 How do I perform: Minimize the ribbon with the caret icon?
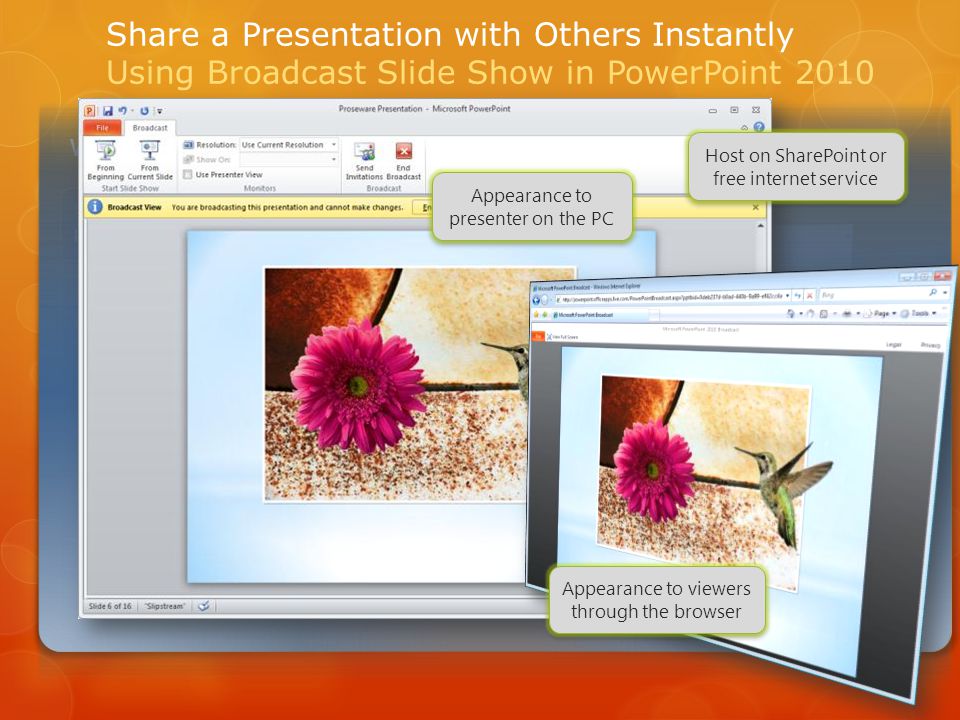point(744,127)
